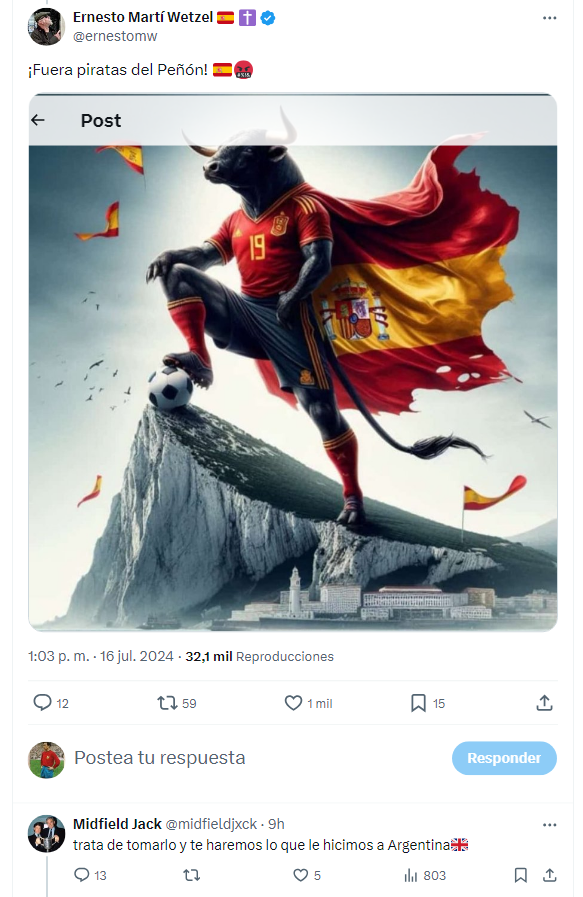Reply to Midfield Jack's comment with 13 replies

(x=82, y=875)
